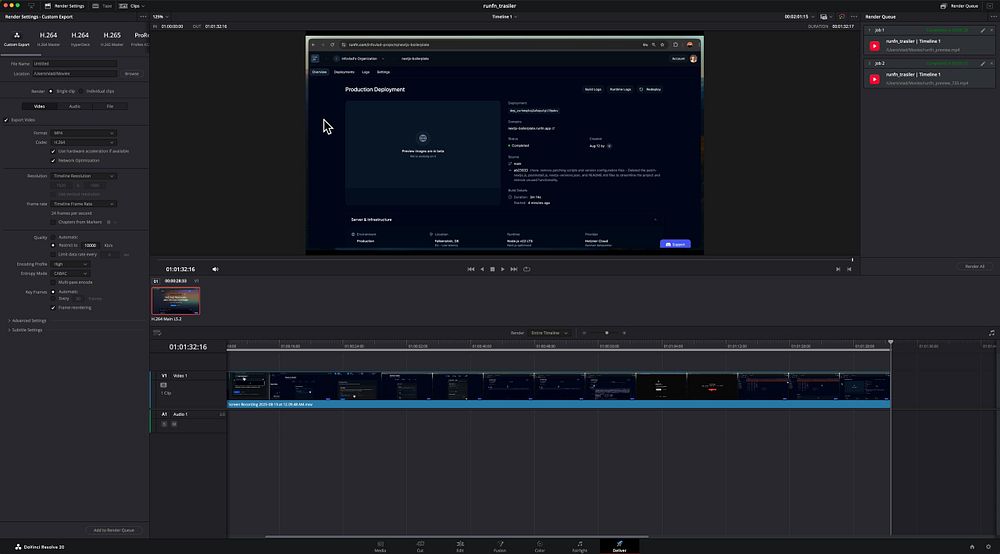Image resolution: width=1000 pixels, height=554 pixels.
Task: Edit Job 1 with the pencil icon
Action: [x=983, y=30]
